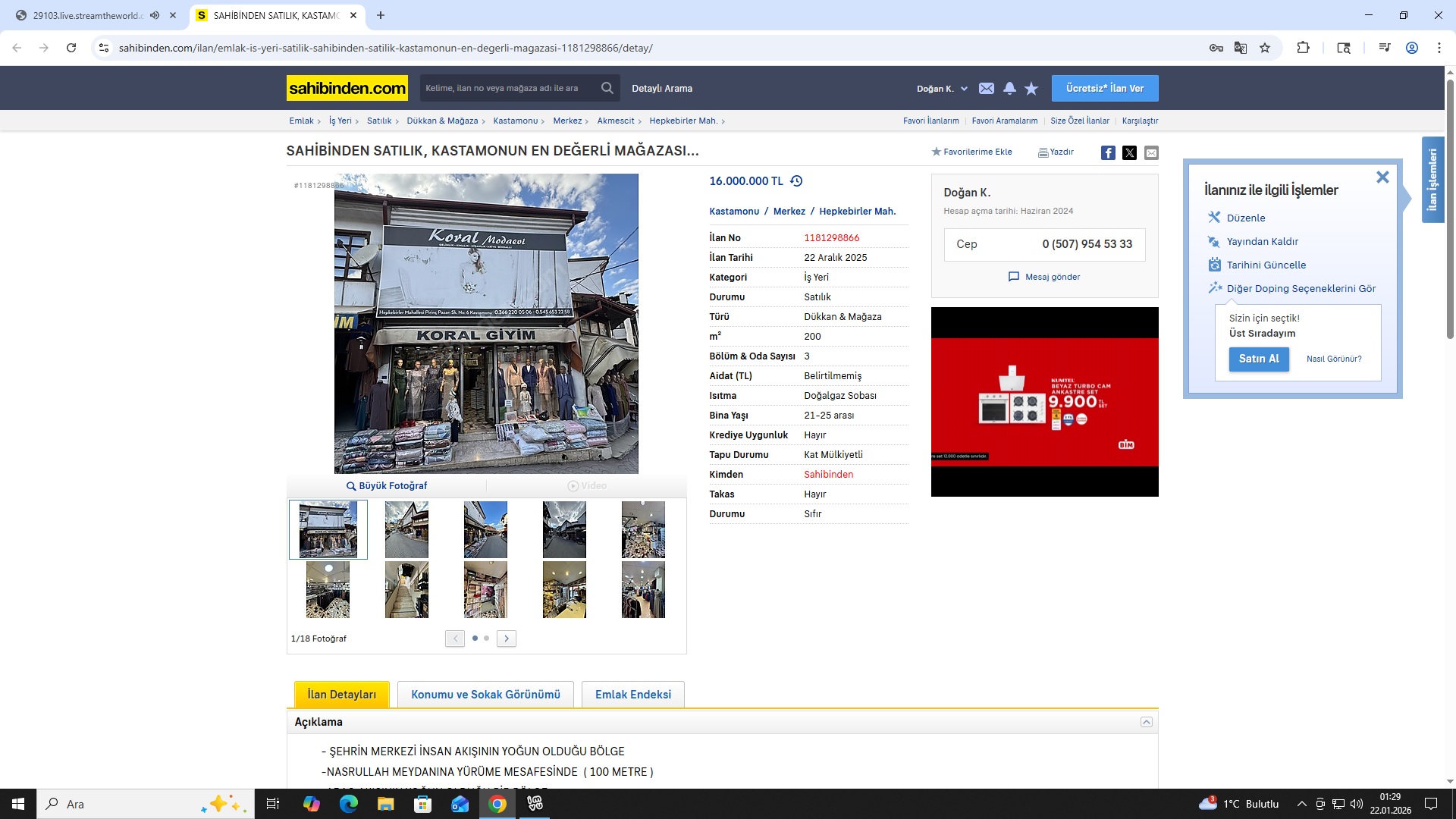
Task: Open Chrome three-dot menu
Action: click(1439, 48)
